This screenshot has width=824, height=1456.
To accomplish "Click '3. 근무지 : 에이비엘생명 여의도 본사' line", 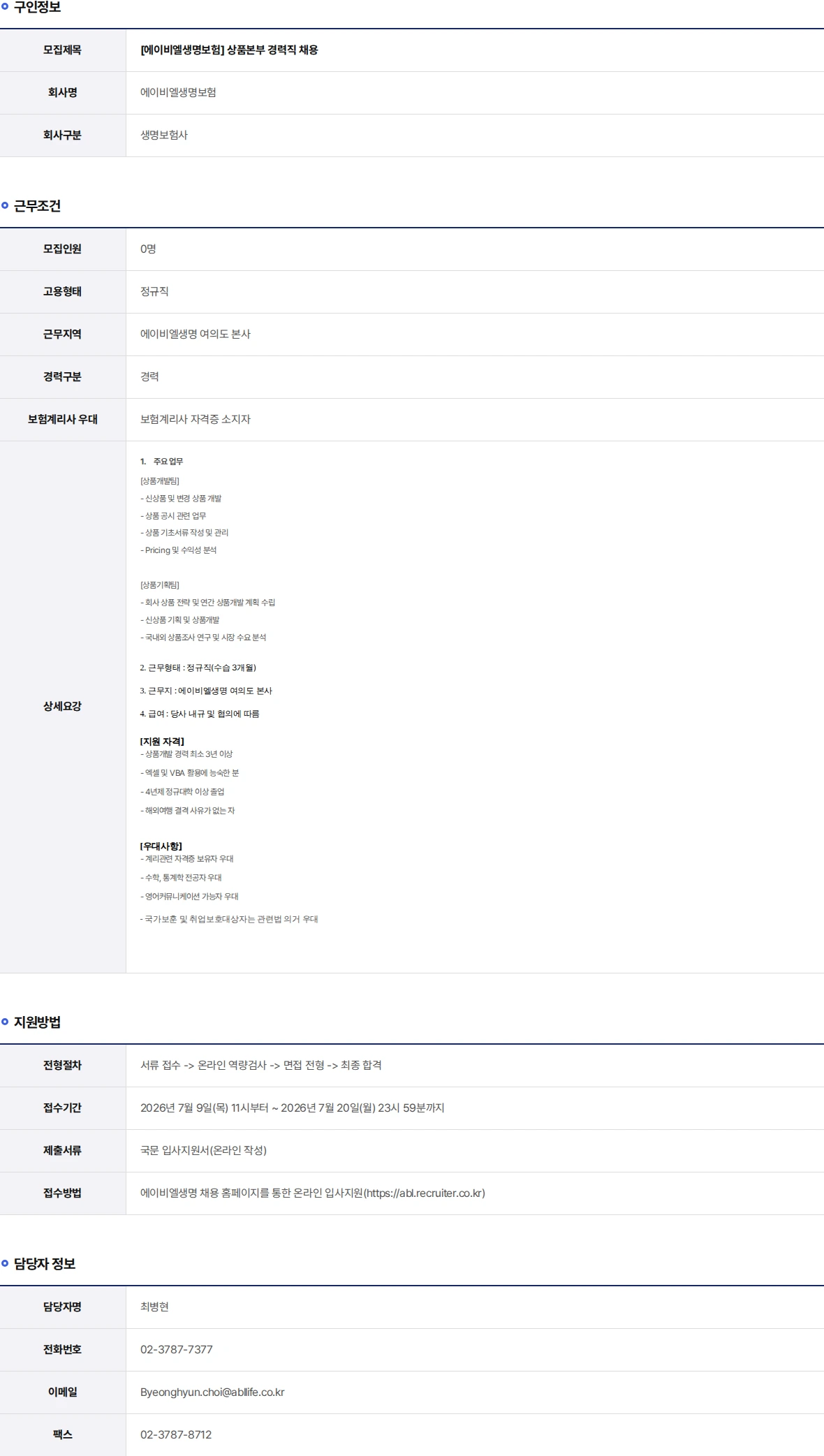I will 206,691.
